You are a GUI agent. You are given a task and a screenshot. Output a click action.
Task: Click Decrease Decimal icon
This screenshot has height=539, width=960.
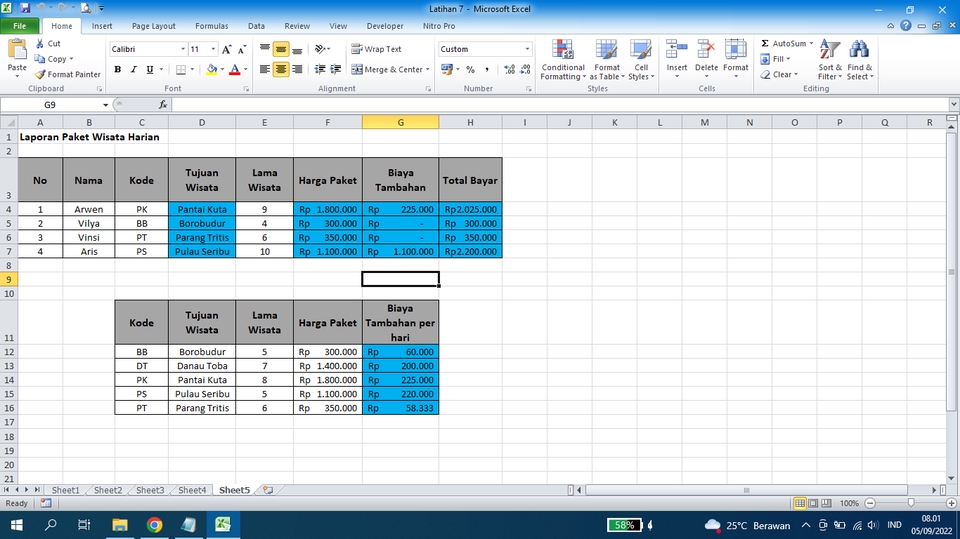(x=525, y=69)
